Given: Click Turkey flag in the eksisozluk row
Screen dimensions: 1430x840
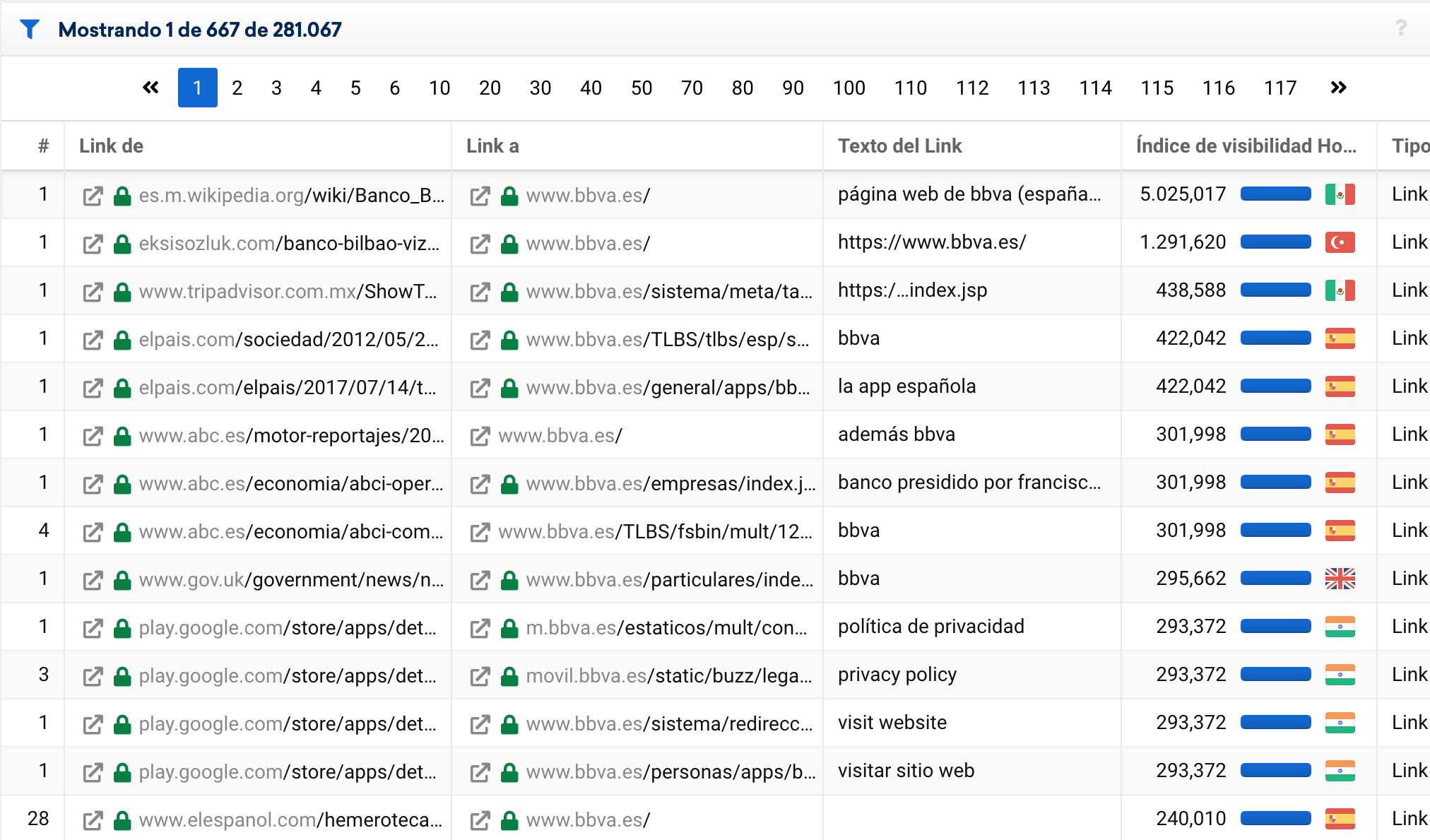Looking at the screenshot, I should click(x=1340, y=242).
